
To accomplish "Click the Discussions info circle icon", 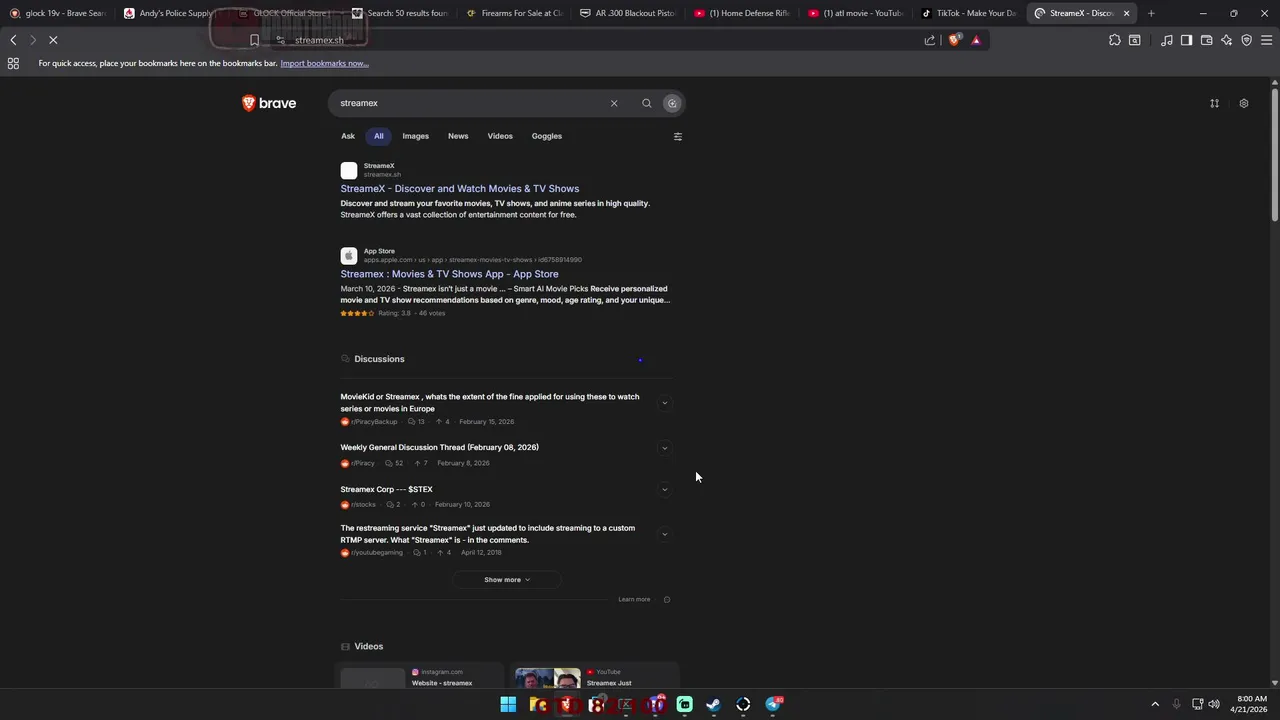I will coord(667,600).
